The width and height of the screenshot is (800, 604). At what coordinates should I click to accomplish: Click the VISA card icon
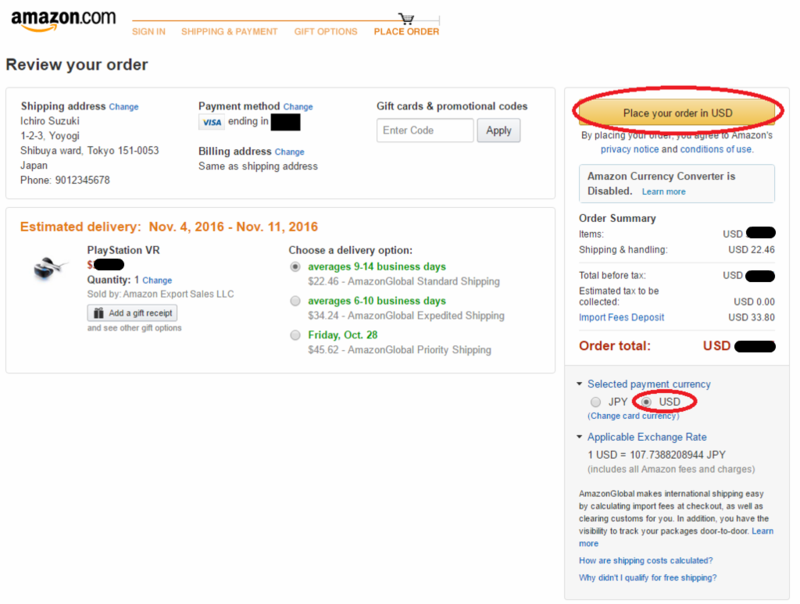(211, 122)
